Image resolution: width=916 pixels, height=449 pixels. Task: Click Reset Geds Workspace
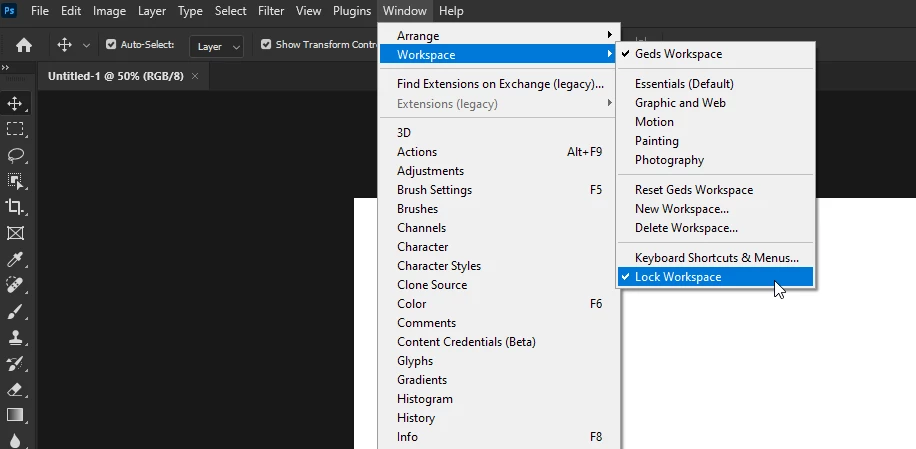click(x=715, y=190)
